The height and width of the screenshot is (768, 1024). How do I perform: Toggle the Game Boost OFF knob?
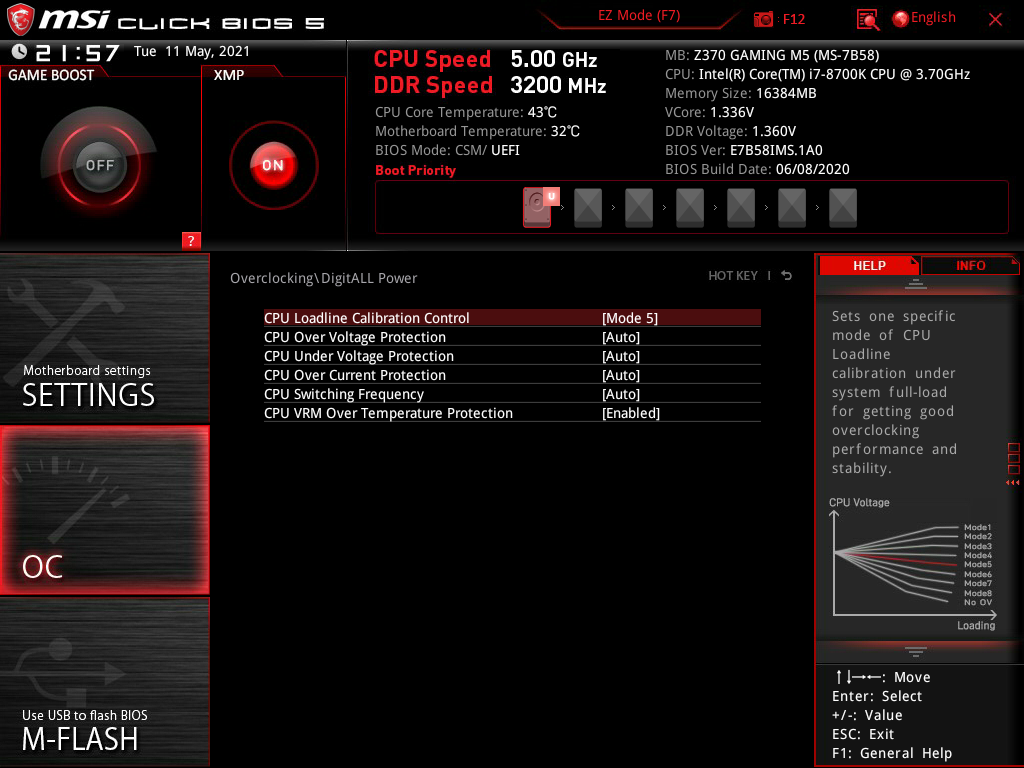coord(99,165)
